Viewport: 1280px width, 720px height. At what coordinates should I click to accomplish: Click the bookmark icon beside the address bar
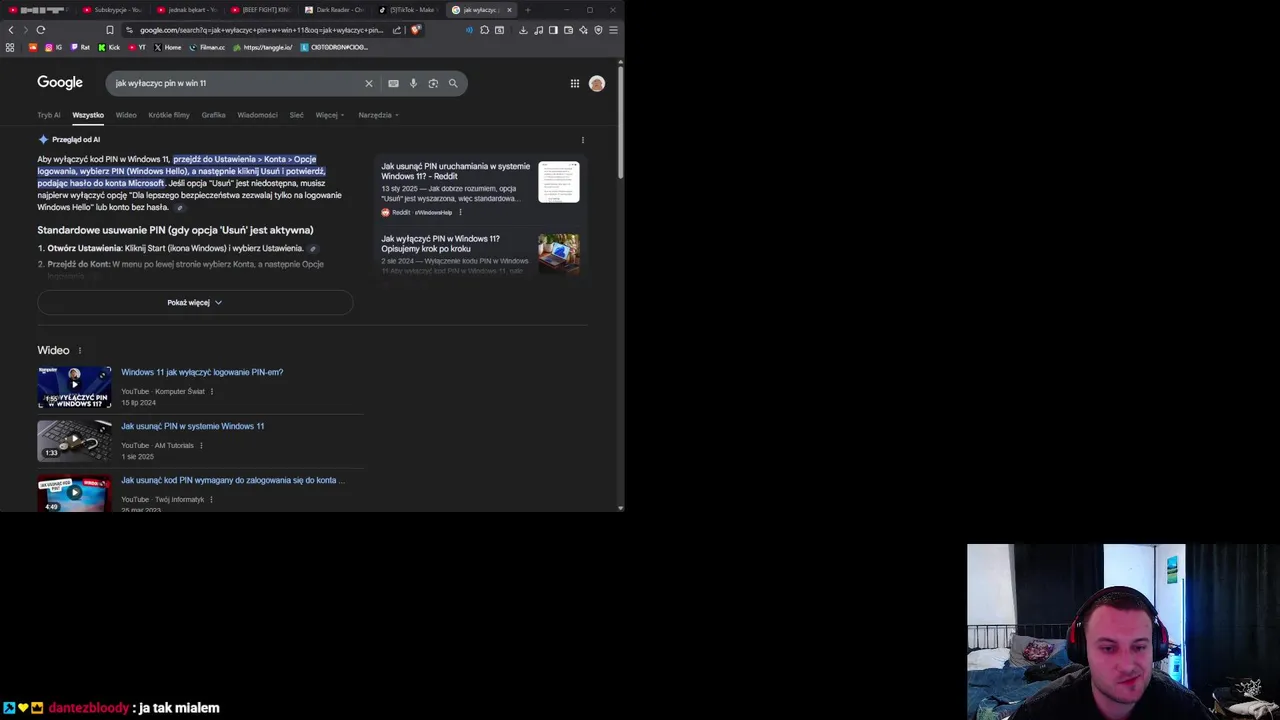click(110, 30)
